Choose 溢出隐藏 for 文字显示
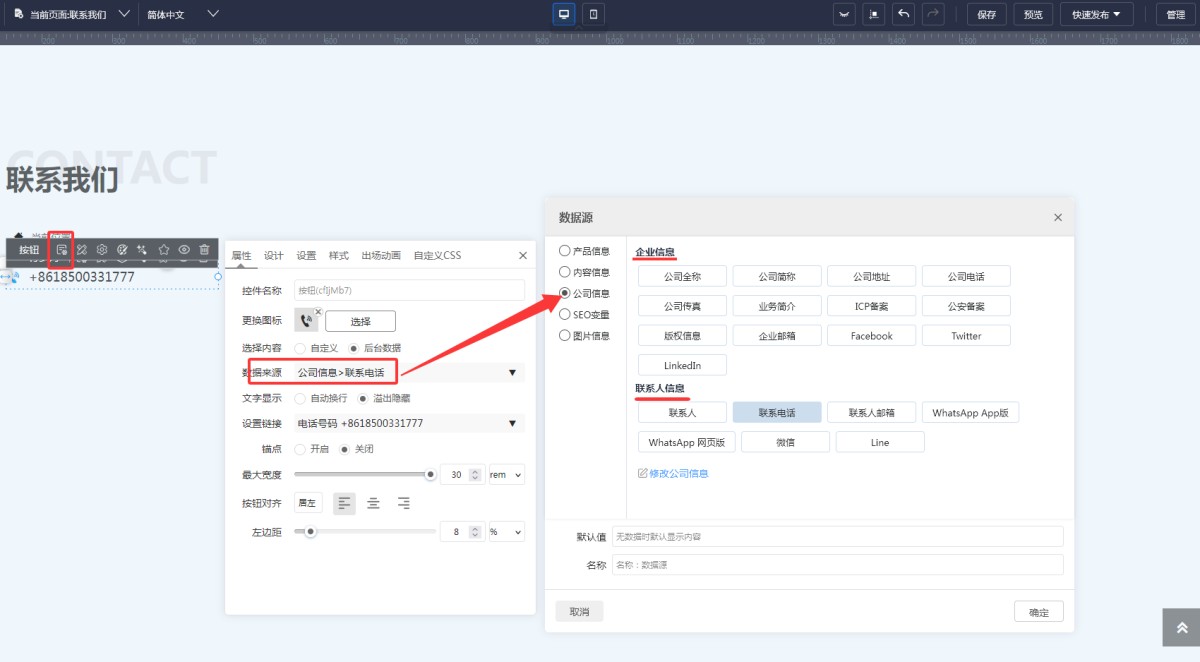The image size is (1200, 662). point(364,398)
